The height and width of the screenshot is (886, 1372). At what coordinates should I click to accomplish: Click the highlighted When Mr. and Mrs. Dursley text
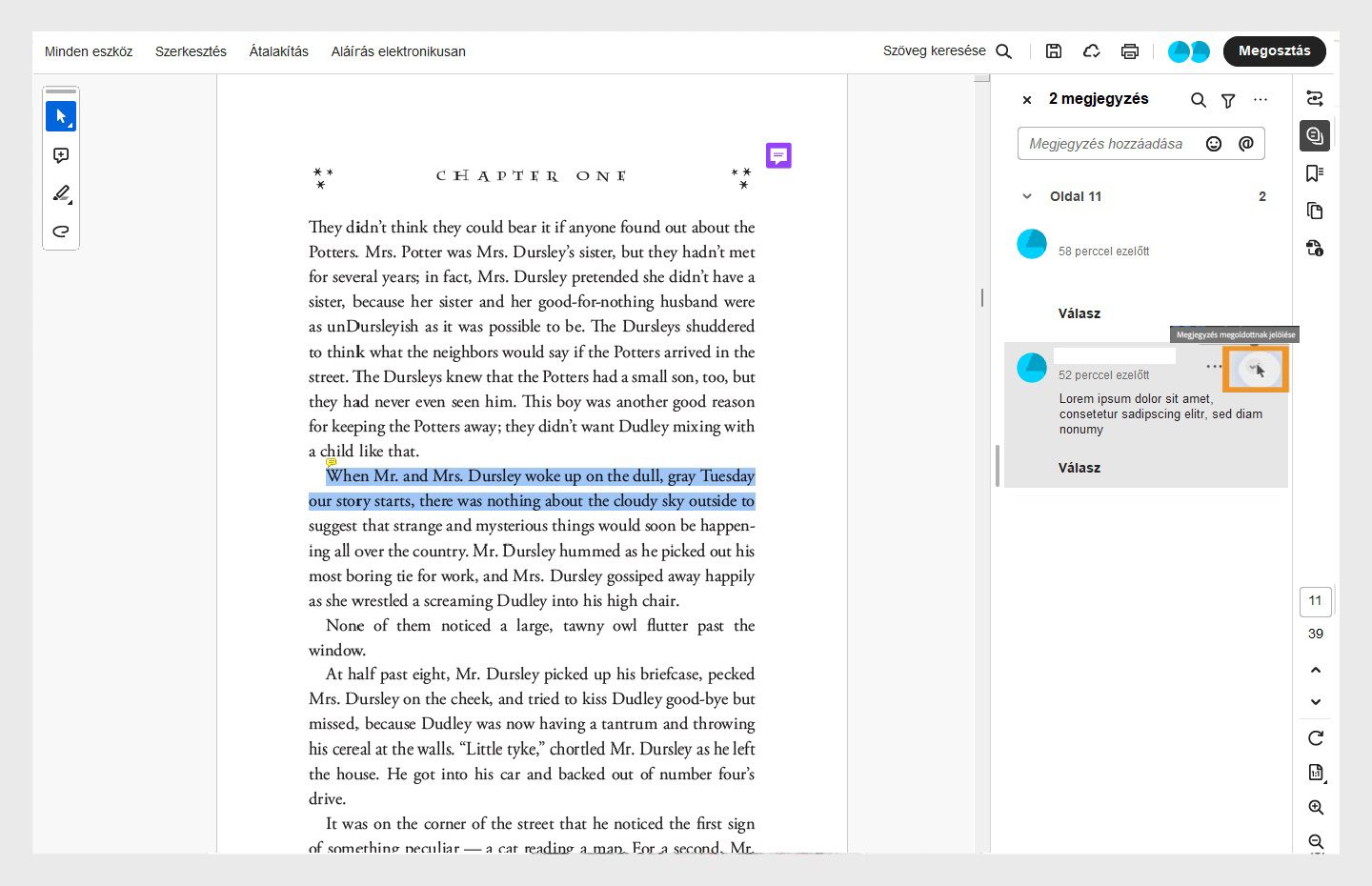coord(532,488)
